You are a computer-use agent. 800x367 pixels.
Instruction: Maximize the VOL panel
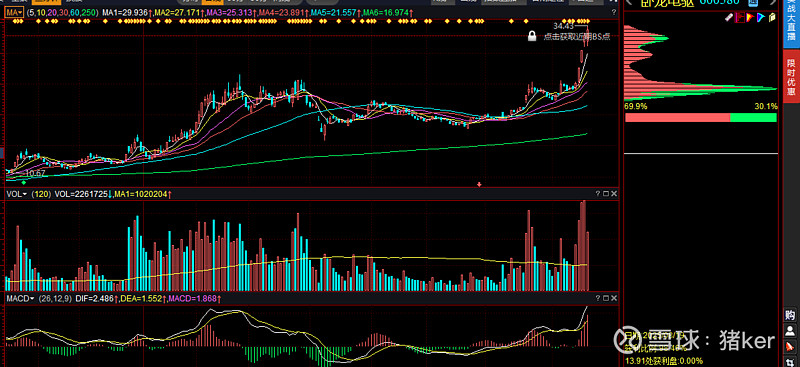pyautogui.click(x=606, y=194)
